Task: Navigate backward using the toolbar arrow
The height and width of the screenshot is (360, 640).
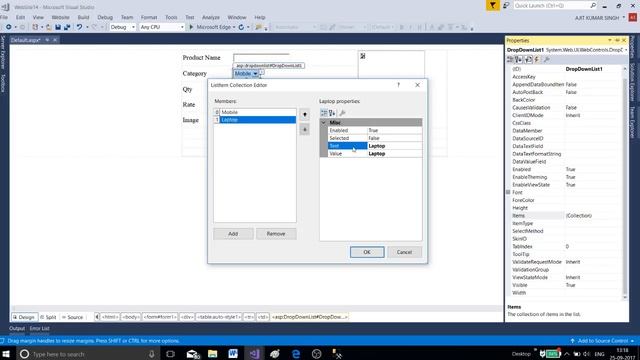Action: [8, 27]
